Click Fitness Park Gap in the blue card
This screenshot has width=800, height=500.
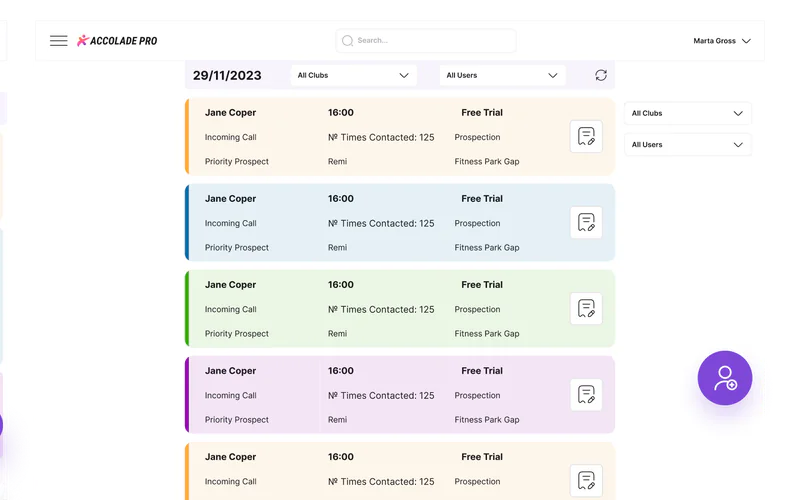coord(487,247)
